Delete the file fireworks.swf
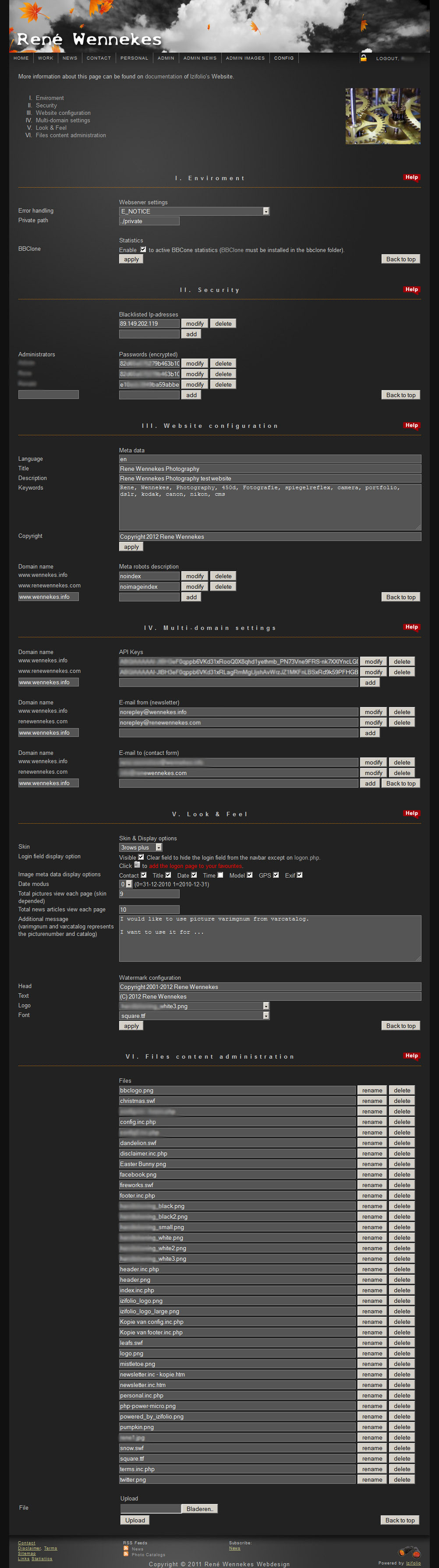This screenshot has height=1568, width=439. pyautogui.click(x=402, y=1185)
